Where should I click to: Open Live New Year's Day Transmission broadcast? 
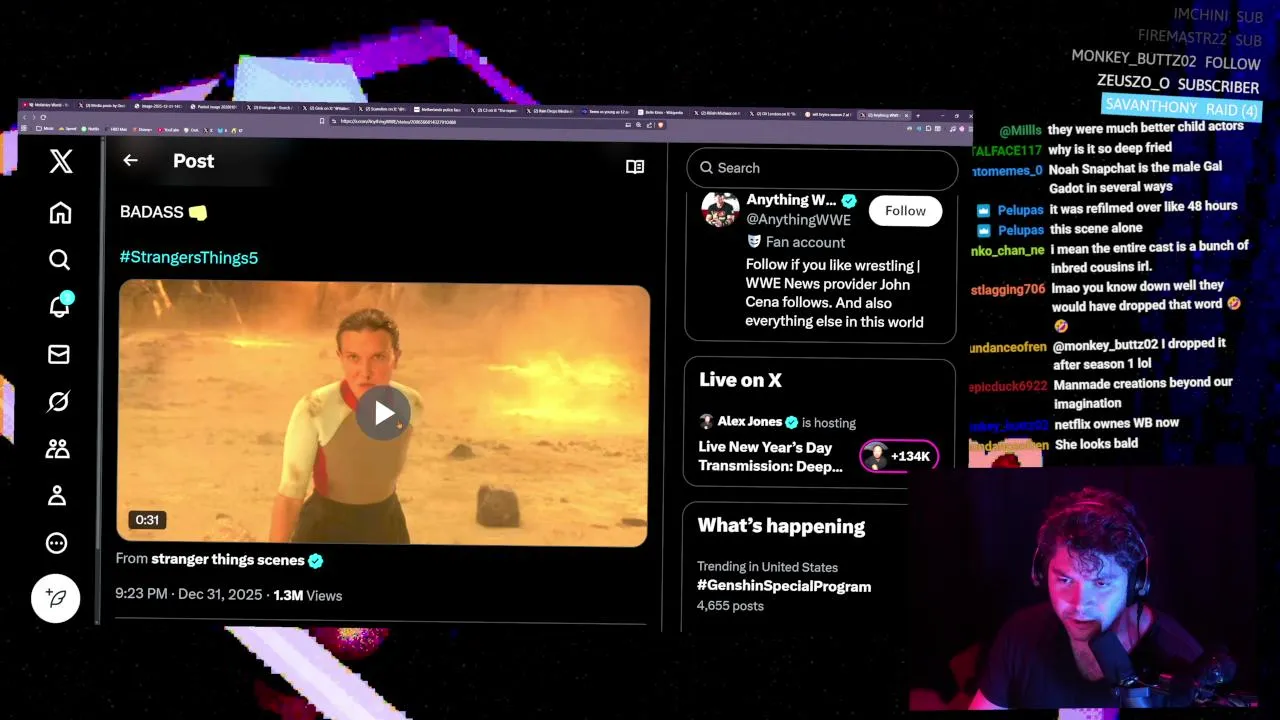[771, 457]
